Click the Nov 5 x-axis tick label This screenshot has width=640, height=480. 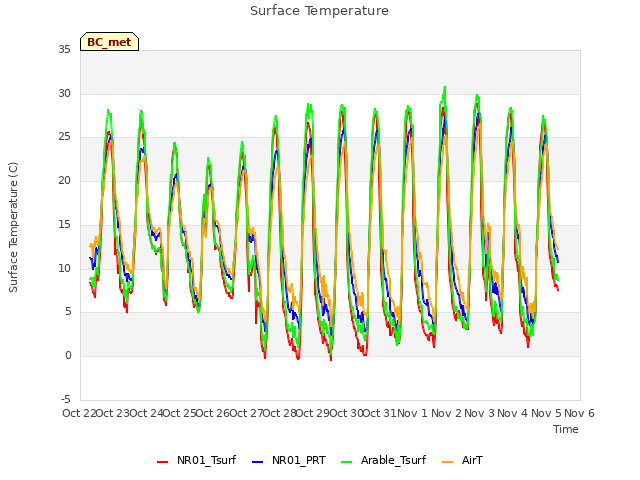click(546, 413)
